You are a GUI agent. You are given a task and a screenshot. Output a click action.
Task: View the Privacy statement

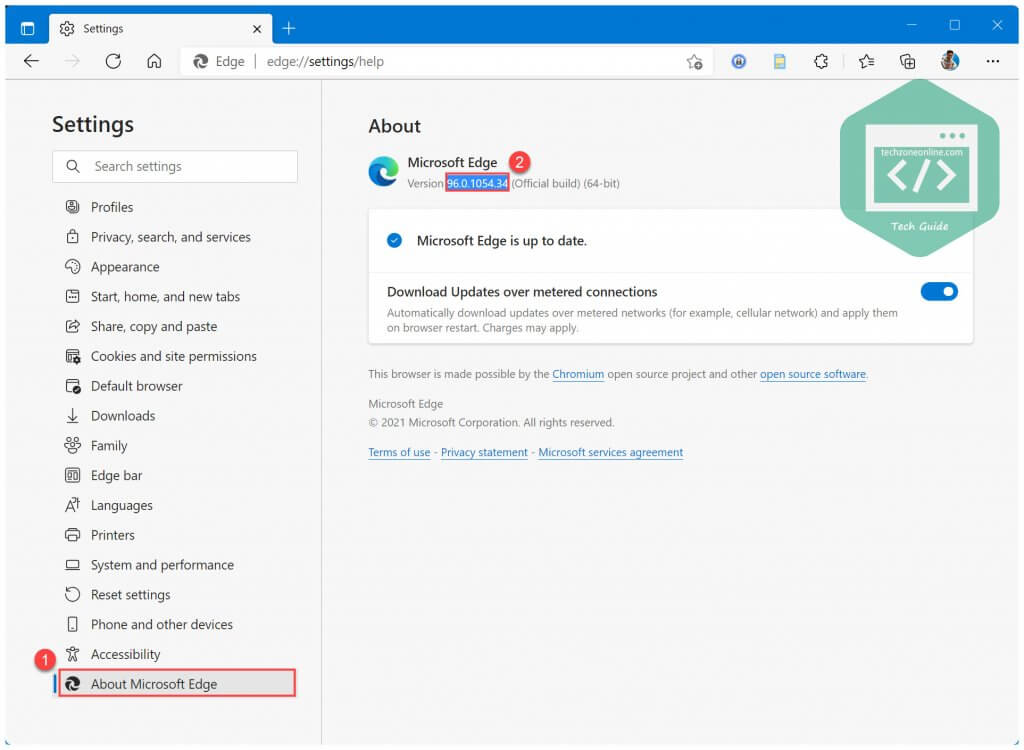coord(484,452)
